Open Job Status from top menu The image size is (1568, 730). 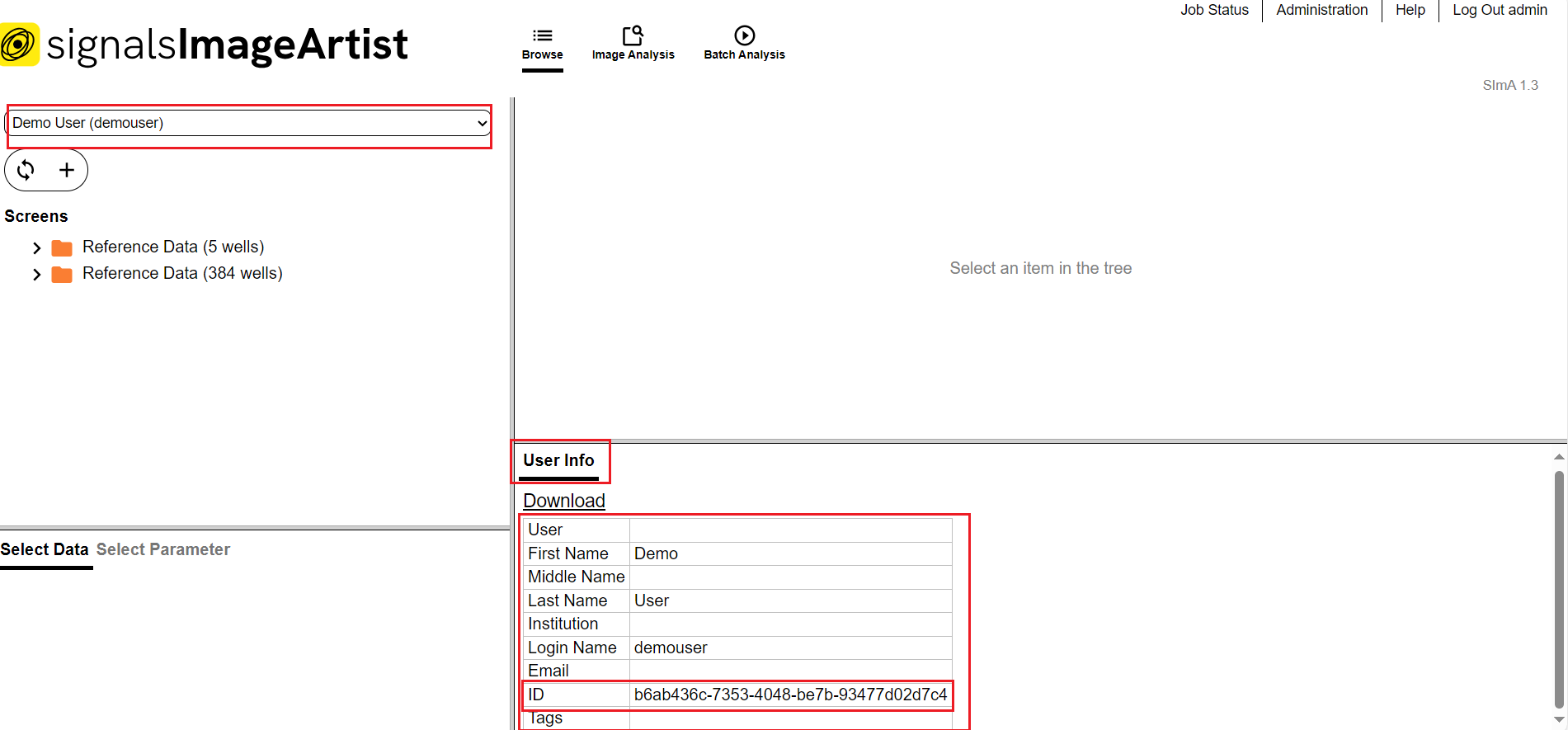(x=1214, y=10)
